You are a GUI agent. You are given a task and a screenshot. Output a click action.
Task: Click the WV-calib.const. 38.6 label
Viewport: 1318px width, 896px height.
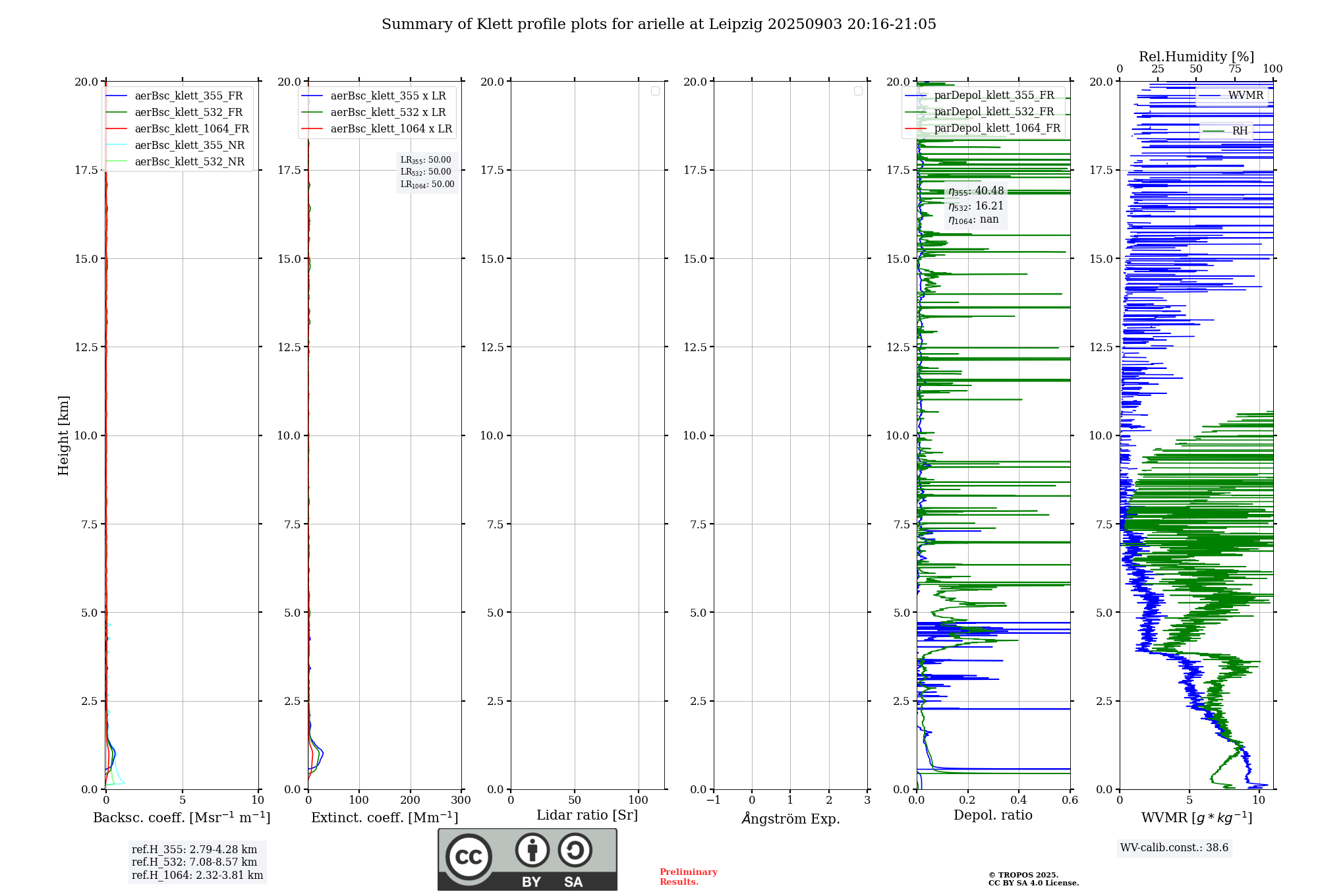click(1174, 848)
